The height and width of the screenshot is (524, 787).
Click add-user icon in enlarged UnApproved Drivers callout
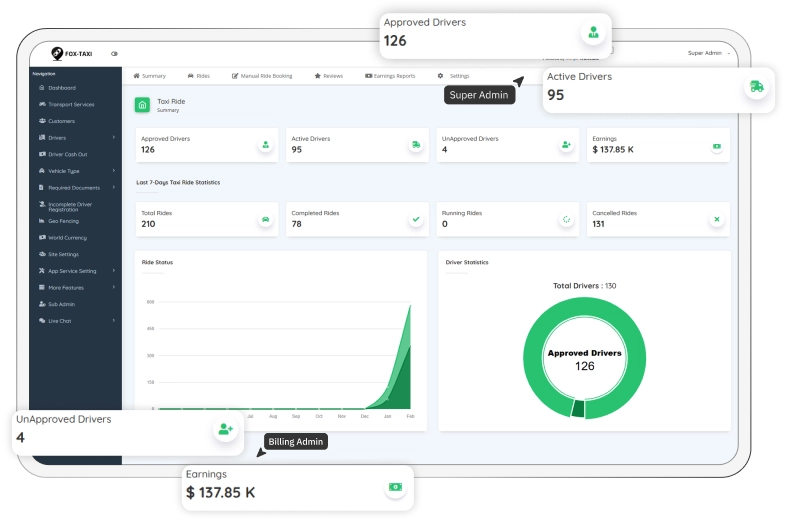[x=225, y=429]
